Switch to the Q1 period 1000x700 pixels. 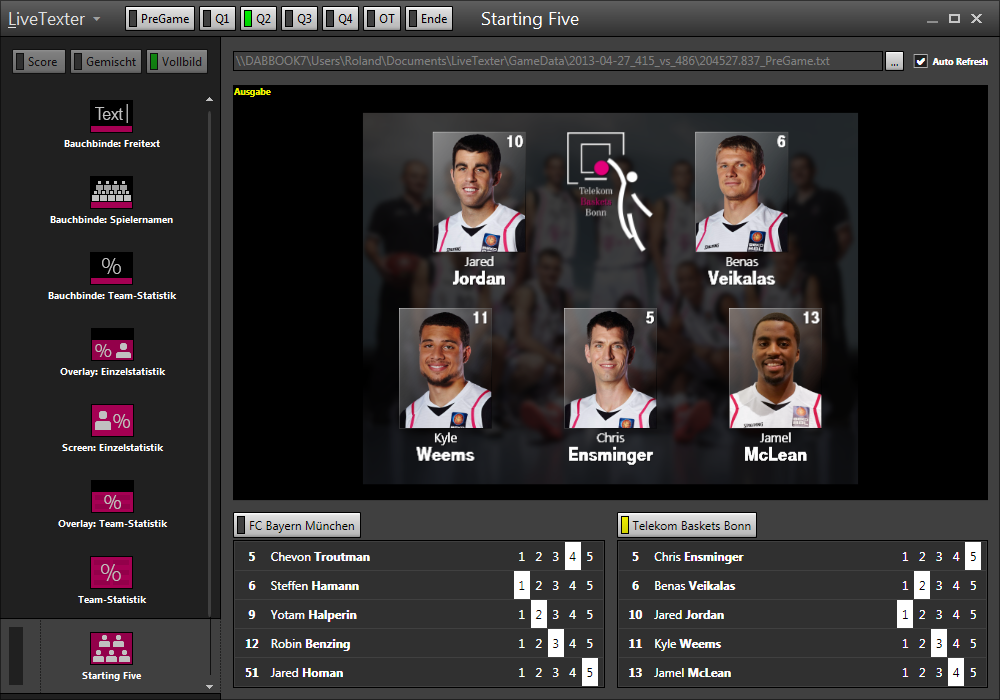click(217, 18)
